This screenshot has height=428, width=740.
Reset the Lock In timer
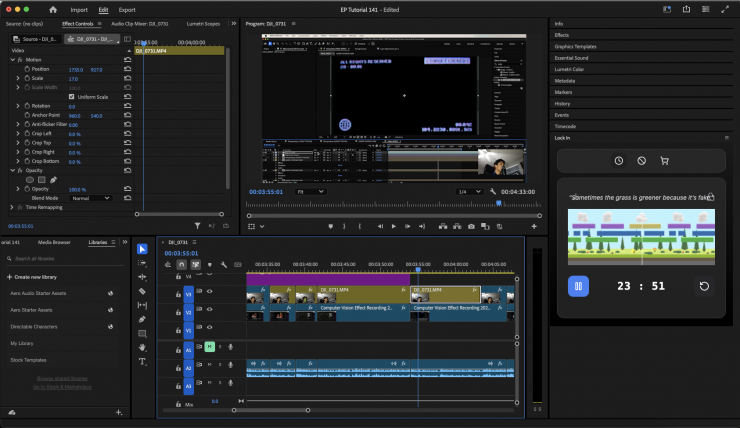[x=702, y=286]
